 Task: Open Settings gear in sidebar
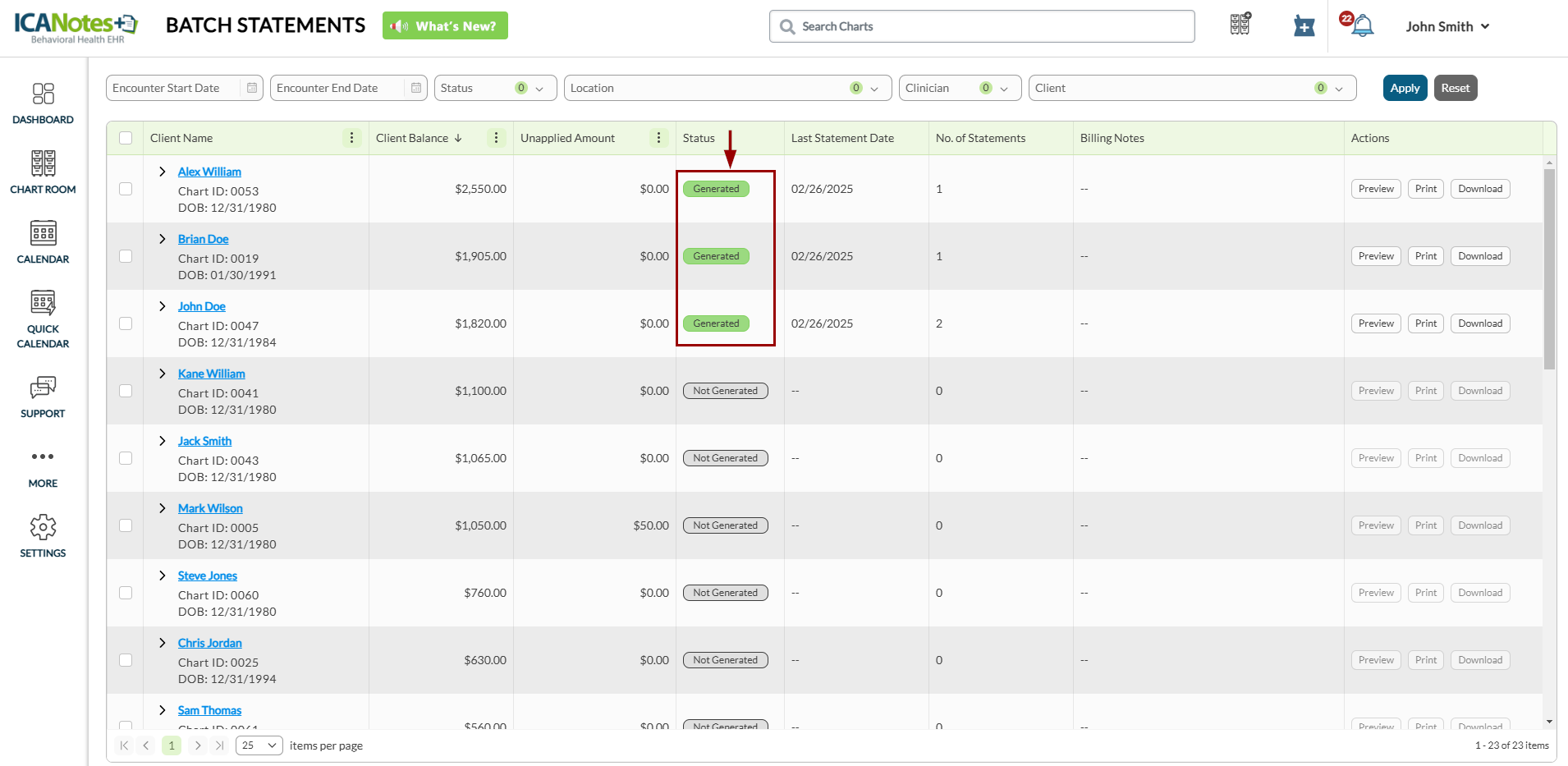(43, 537)
